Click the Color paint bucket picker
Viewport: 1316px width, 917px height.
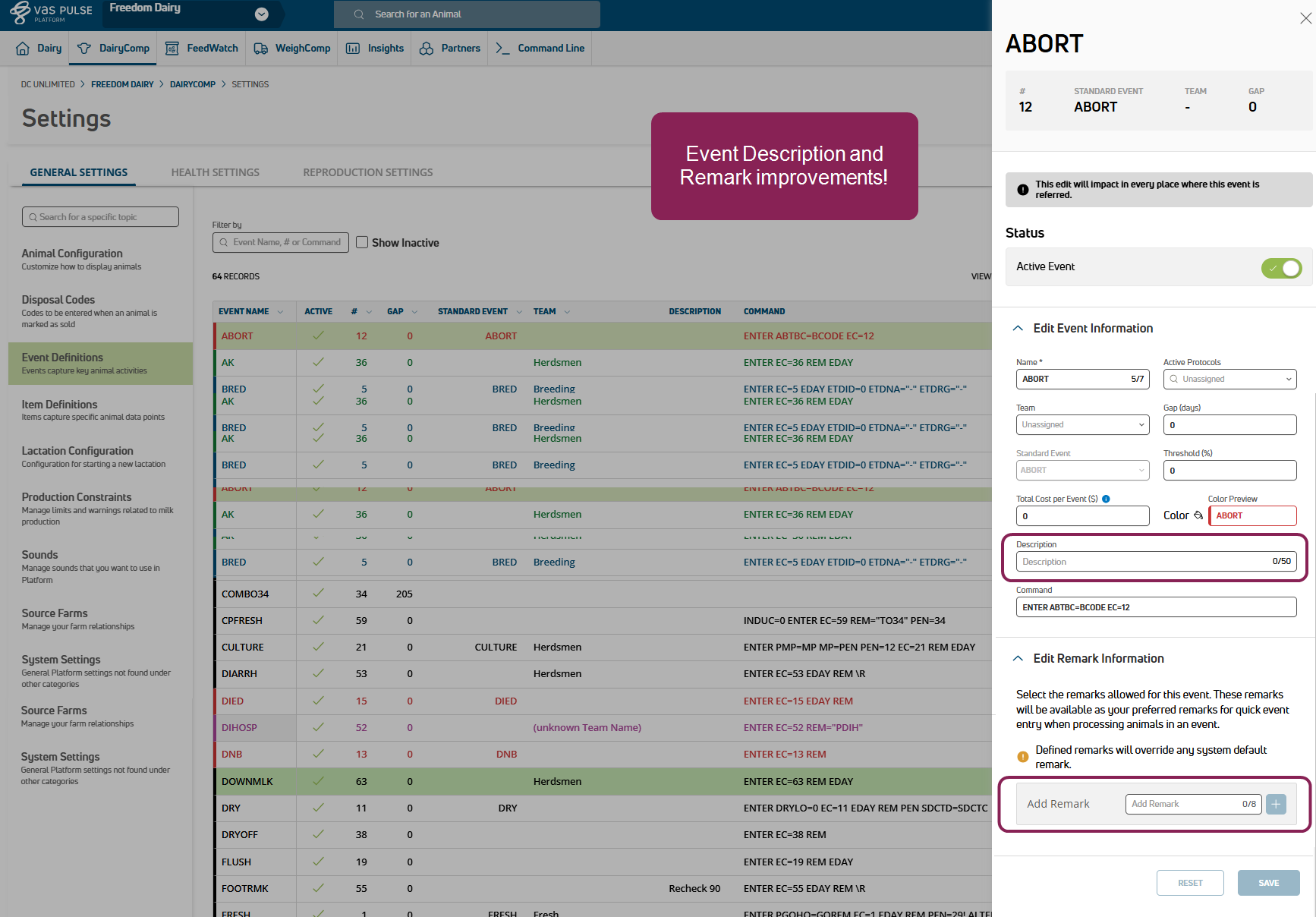1198,515
